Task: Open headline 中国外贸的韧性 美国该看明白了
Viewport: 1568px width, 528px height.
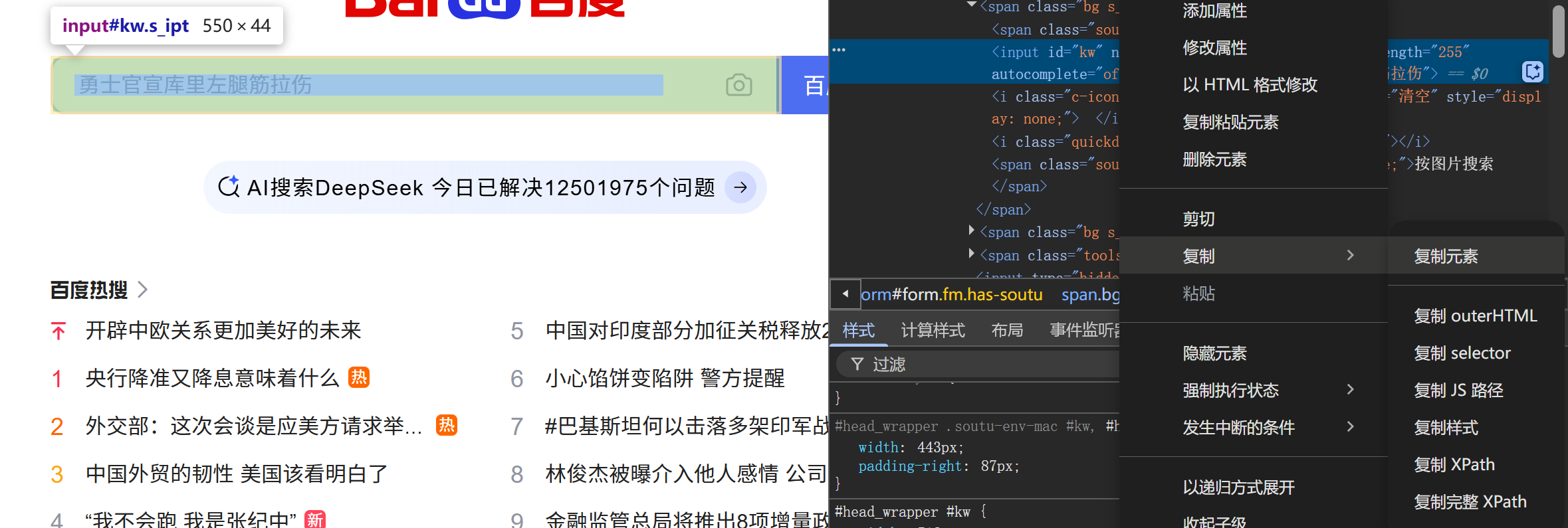Action: 237,474
